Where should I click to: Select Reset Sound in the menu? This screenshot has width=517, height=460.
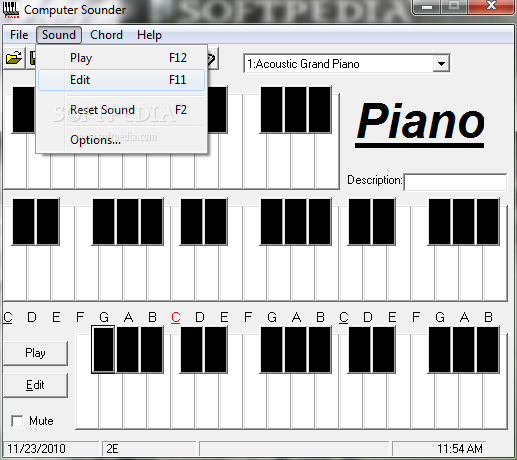tap(121, 110)
